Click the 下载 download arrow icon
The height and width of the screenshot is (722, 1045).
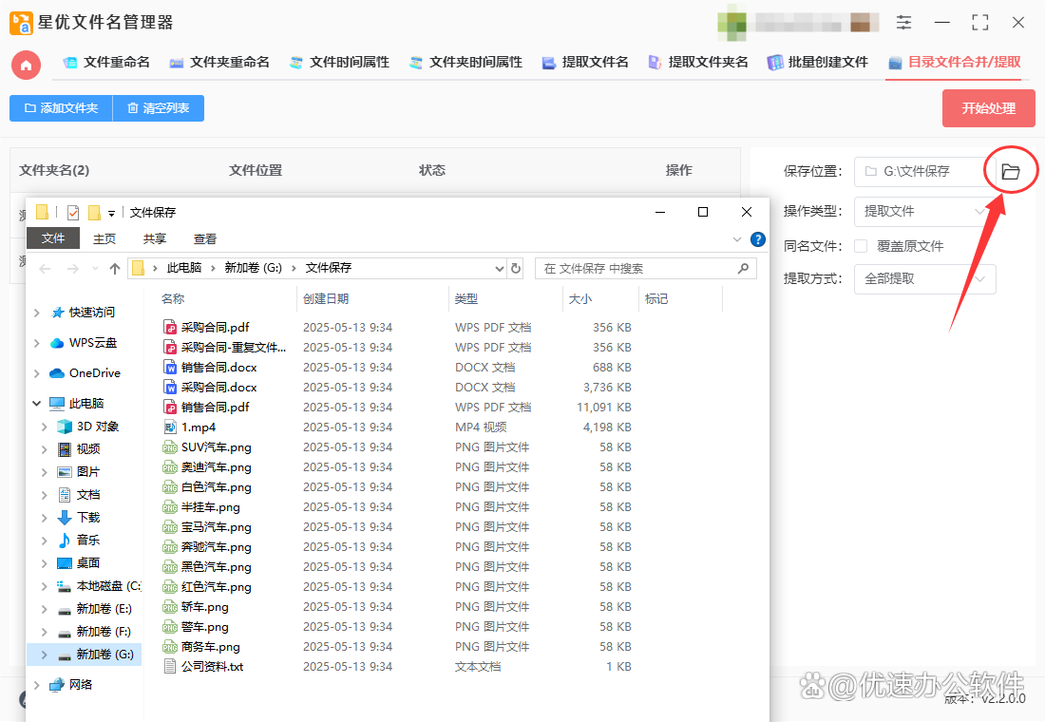65,517
